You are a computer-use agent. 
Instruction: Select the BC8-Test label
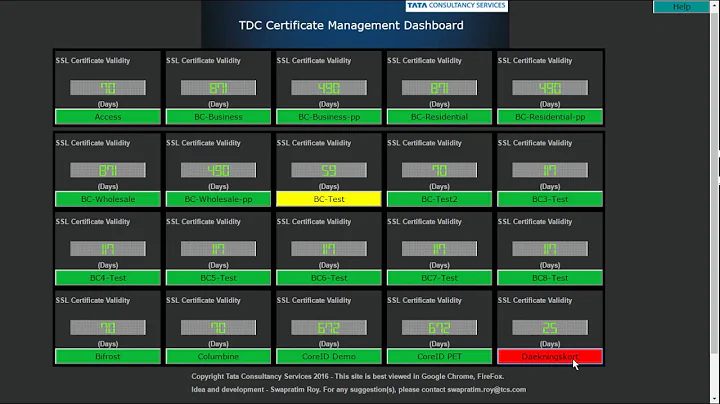550,278
